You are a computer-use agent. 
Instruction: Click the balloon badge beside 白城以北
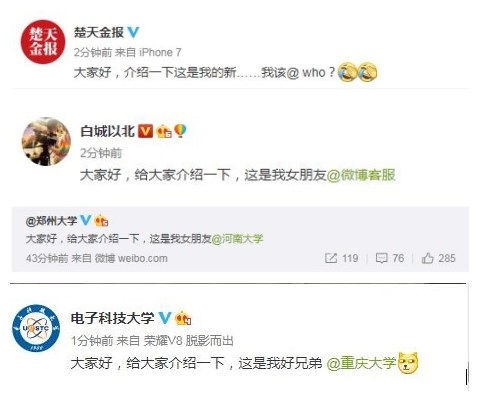[x=180, y=131]
